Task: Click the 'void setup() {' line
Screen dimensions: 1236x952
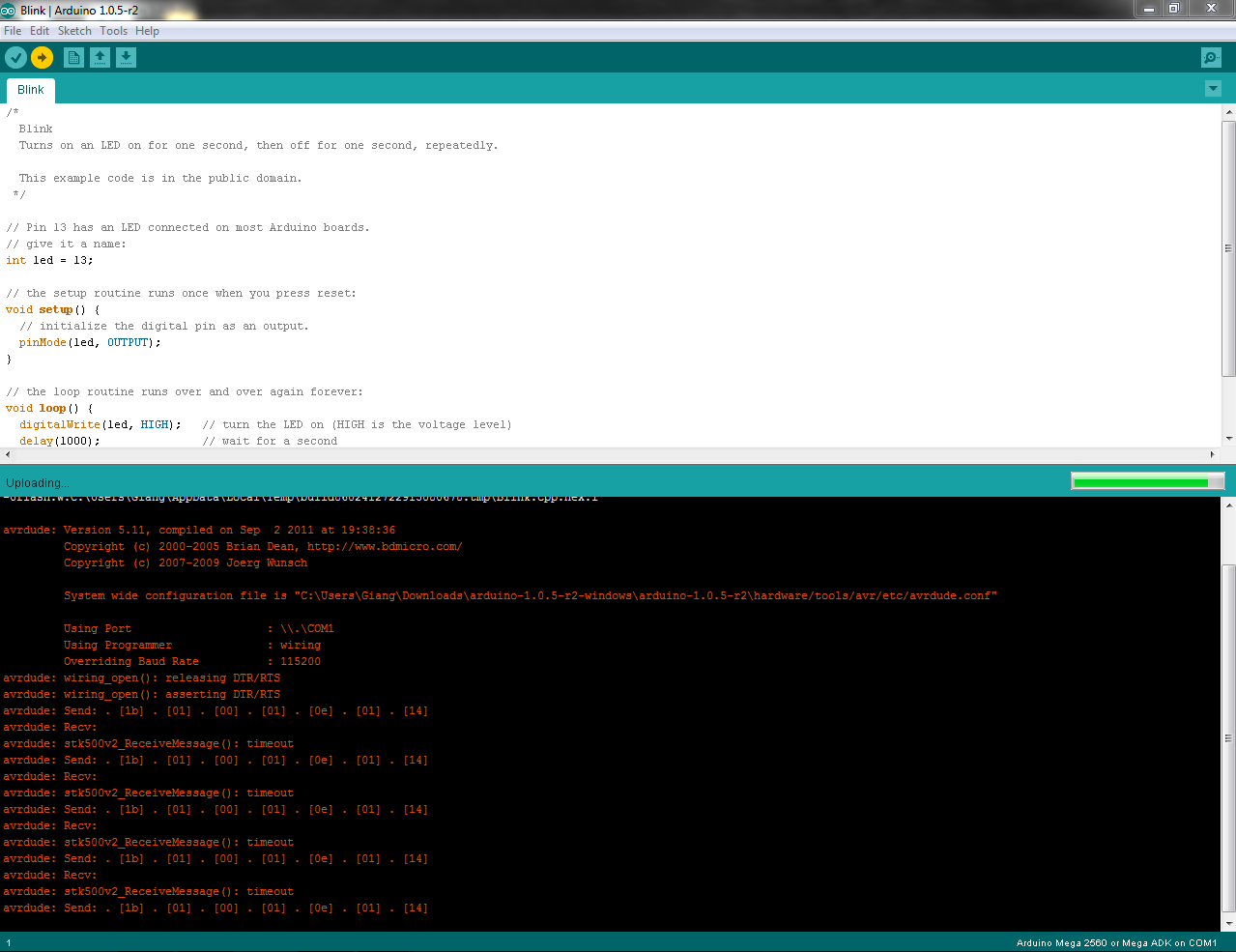Action: click(x=52, y=309)
